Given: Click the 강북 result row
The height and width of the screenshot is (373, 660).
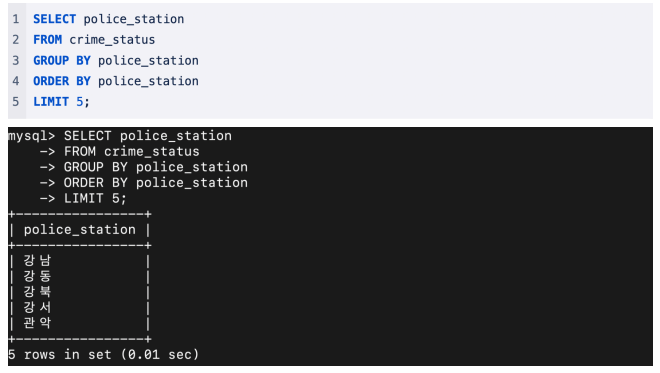Looking at the screenshot, I should click(x=80, y=292).
